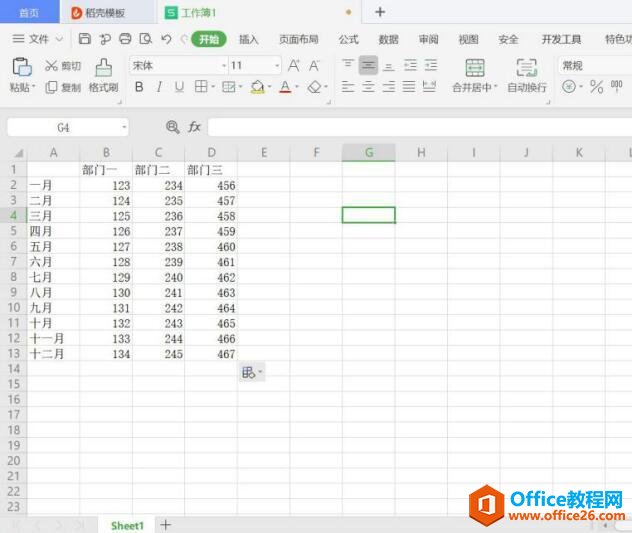Apply percent style format
Viewport: 632px width, 533px height.
(597, 87)
